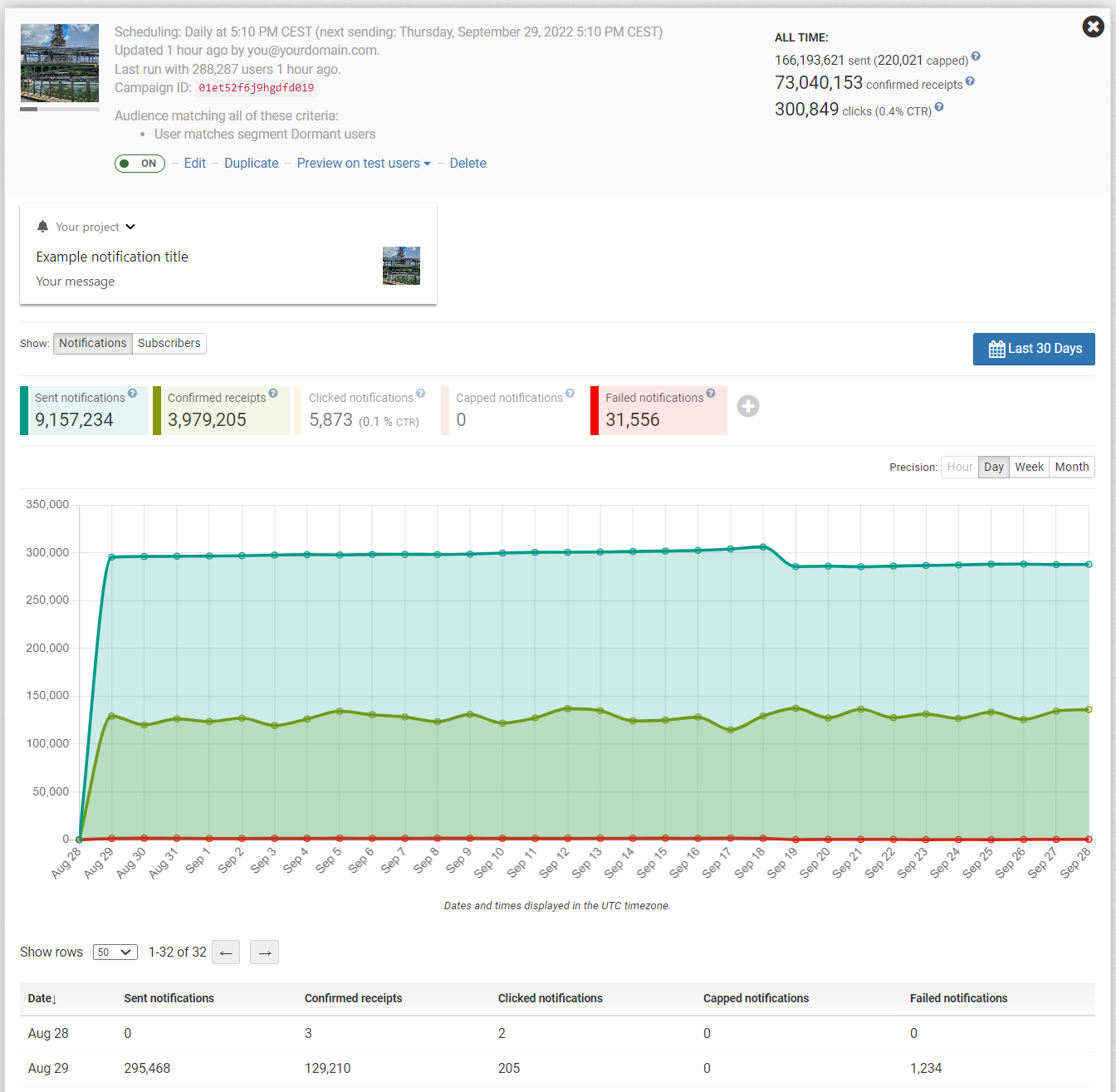Set precision to Day
The image size is (1116, 1092).
pos(994,467)
